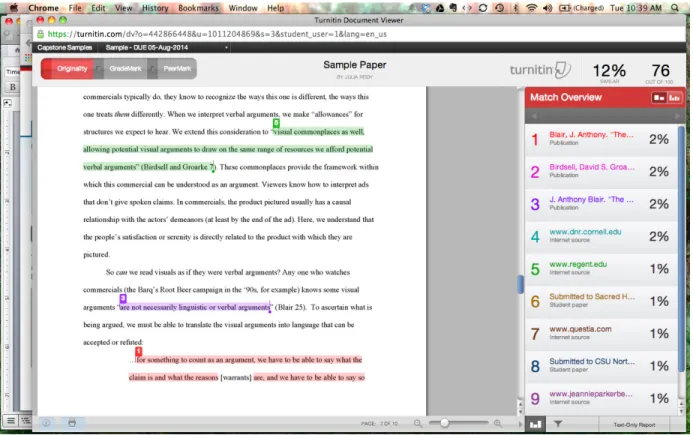Click the 76 out of 100 grade
The image size is (693, 435).
pos(660,71)
